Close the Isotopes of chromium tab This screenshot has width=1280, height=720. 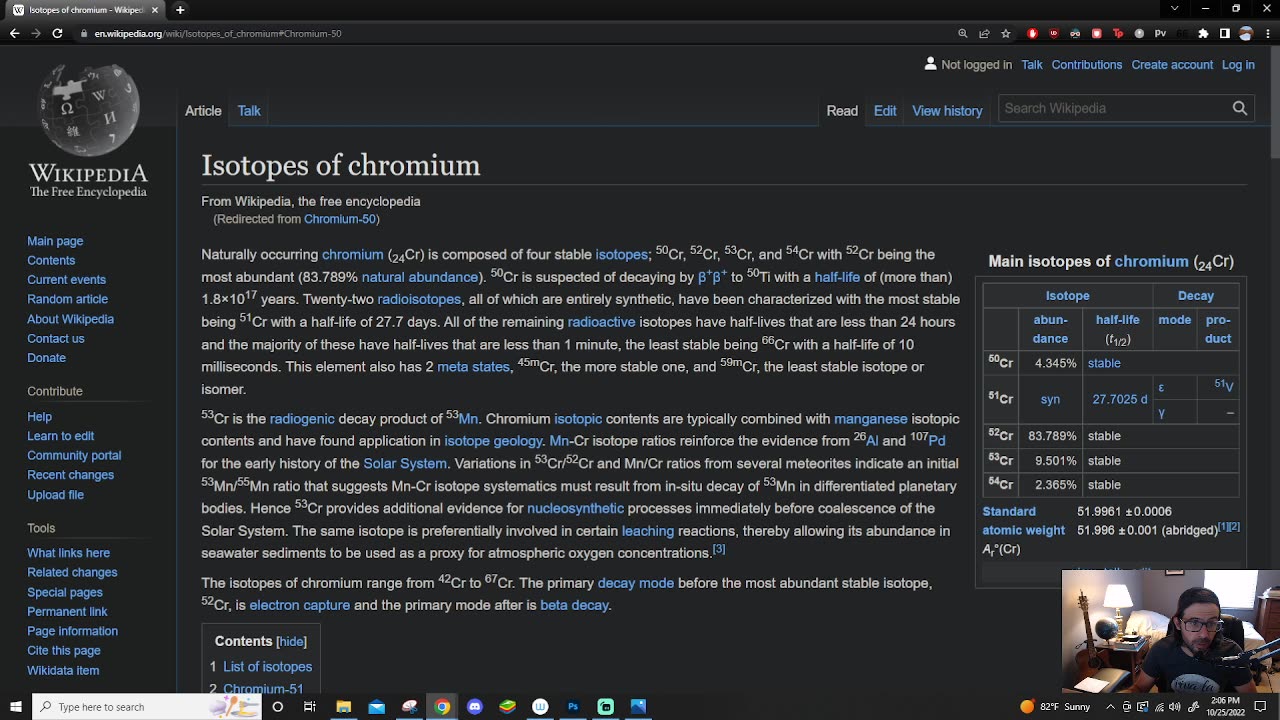click(x=155, y=10)
